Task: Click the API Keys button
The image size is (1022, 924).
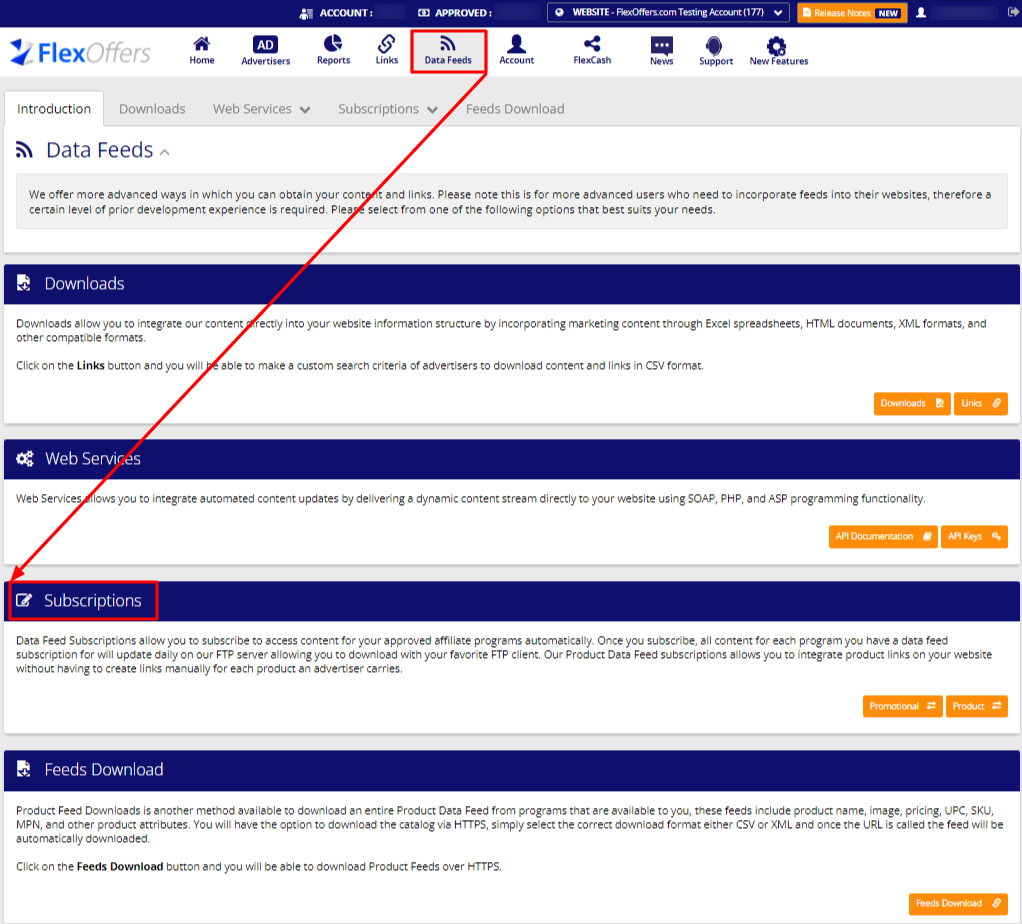Action: point(974,536)
